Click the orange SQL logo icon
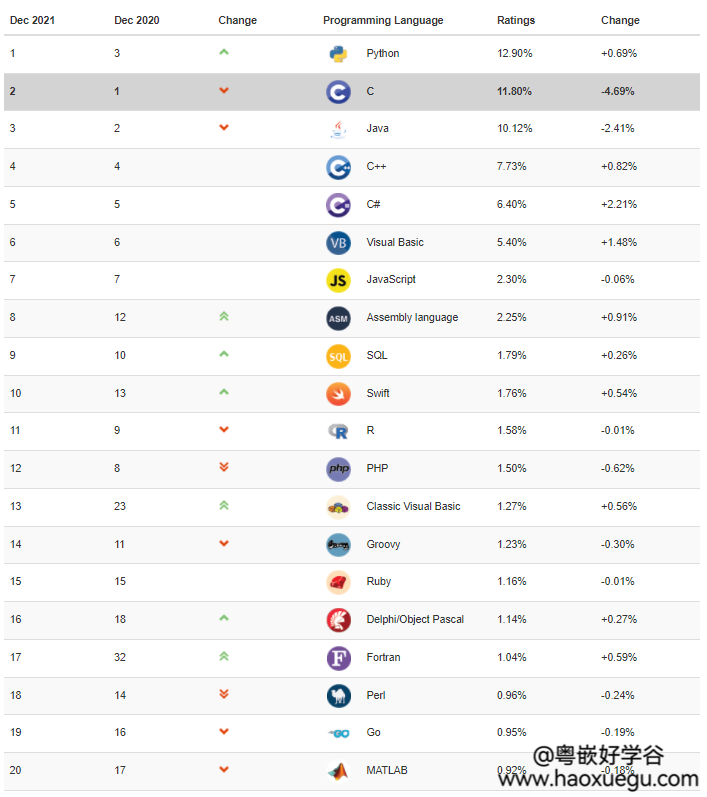 tap(338, 356)
